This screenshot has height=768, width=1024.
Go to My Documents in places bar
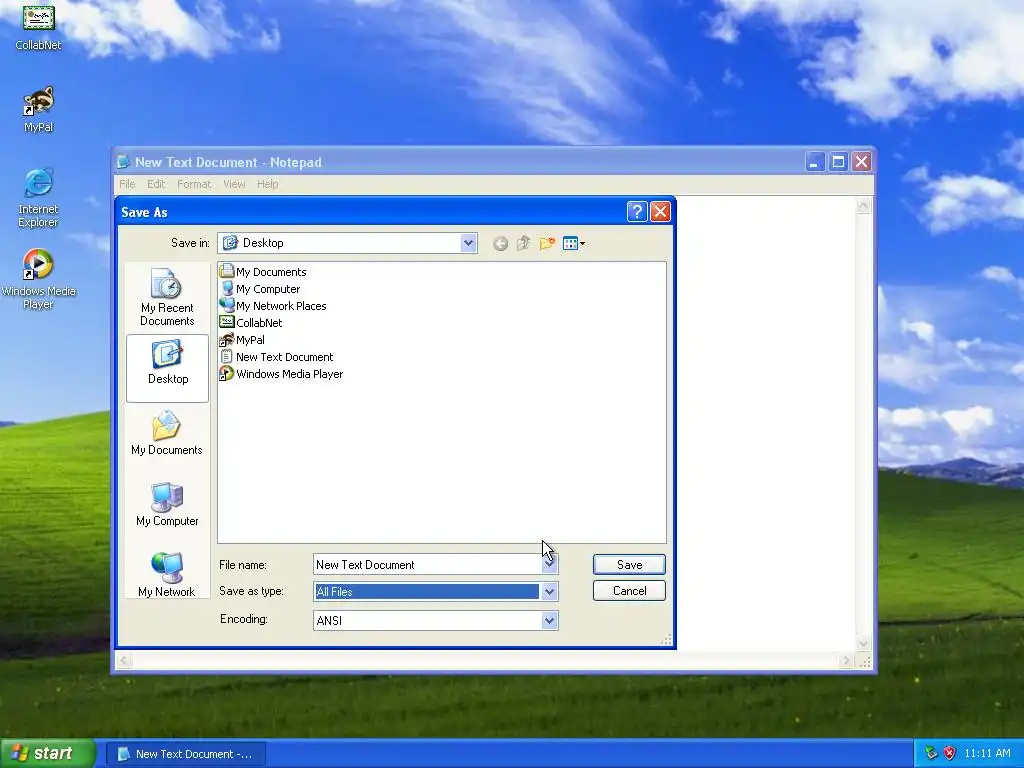point(167,433)
